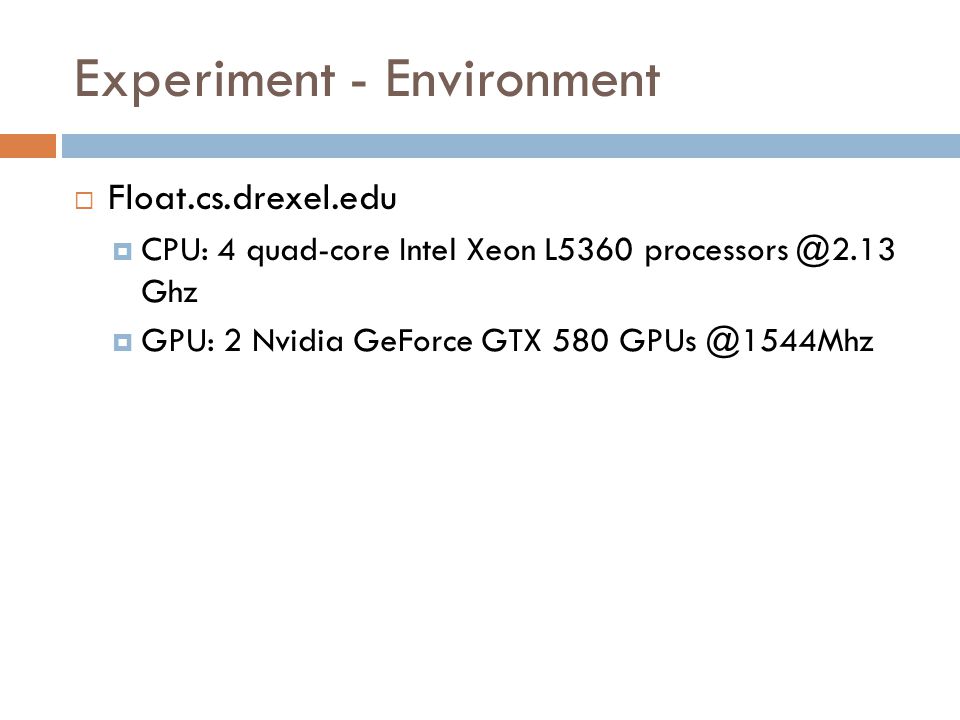Image resolution: width=960 pixels, height=720 pixels.
Task: Click the word 'Environment' in the title
Action: coord(522,78)
